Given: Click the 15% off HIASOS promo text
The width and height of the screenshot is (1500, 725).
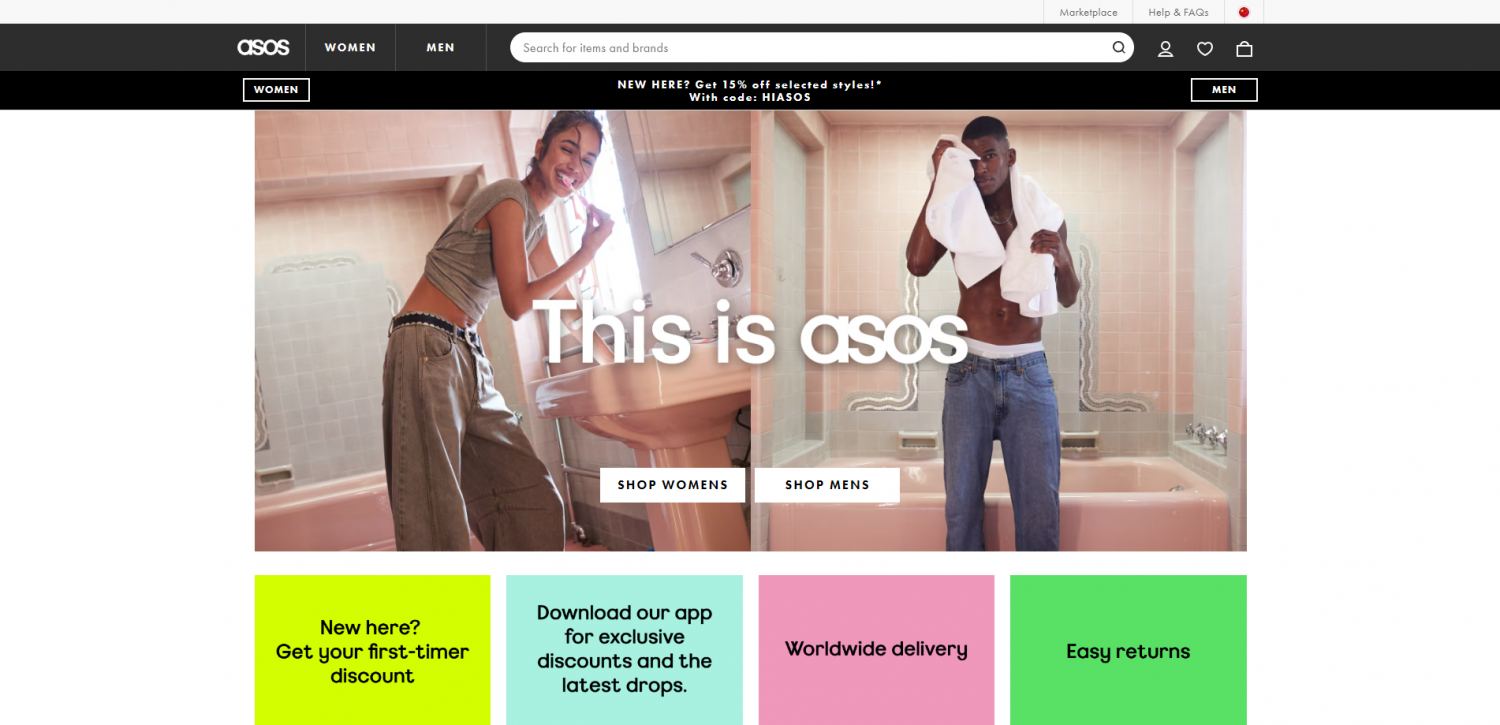Looking at the screenshot, I should point(750,91).
